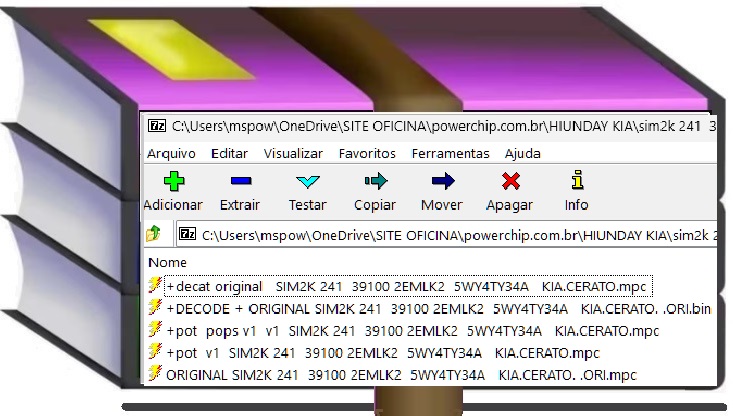733x416 pixels.
Task: Click the red X Apagar icon
Action: click(x=510, y=182)
